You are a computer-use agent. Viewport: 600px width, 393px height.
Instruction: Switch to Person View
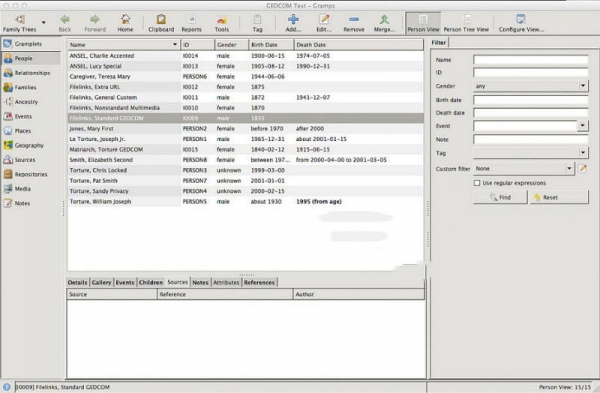click(x=423, y=23)
